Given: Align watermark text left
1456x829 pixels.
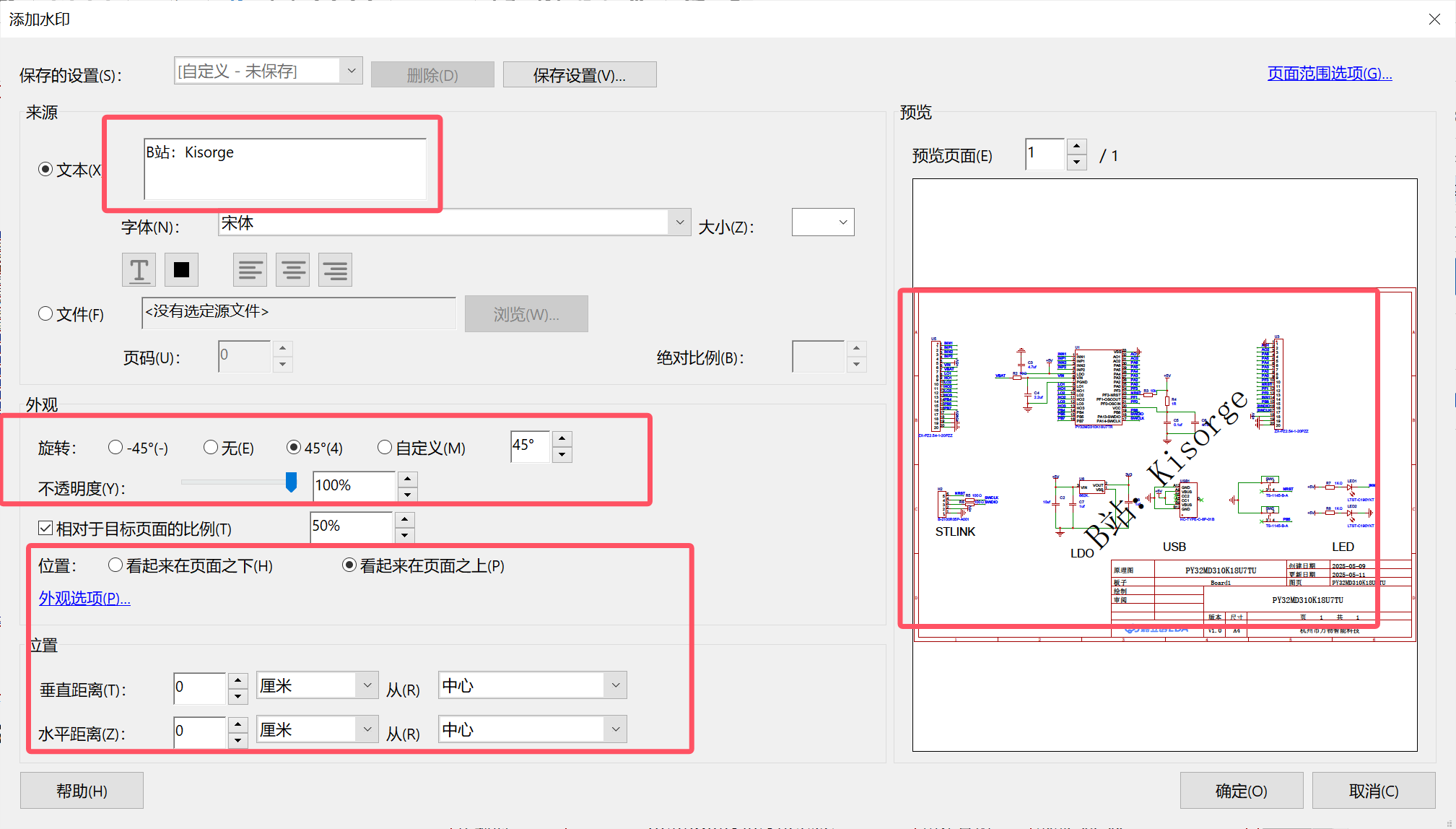Looking at the screenshot, I should pos(250,270).
